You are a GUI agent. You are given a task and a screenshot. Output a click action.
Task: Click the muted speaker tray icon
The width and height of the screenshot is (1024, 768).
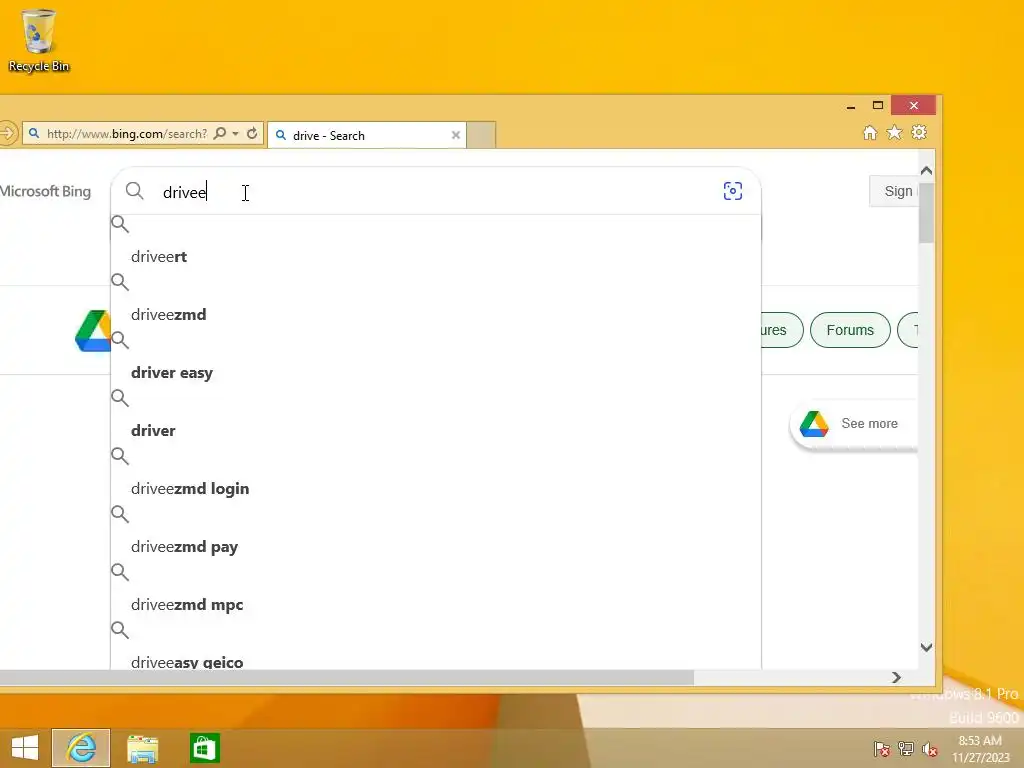pos(929,748)
